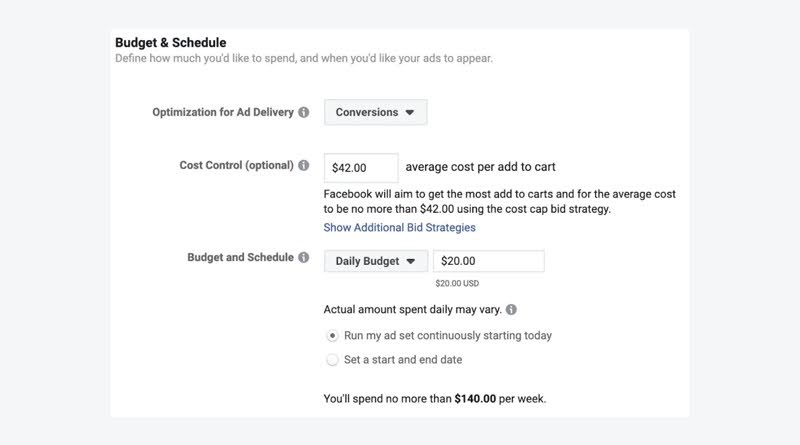Click the 'Optimization for Ad Delivery' field label

tap(223, 112)
